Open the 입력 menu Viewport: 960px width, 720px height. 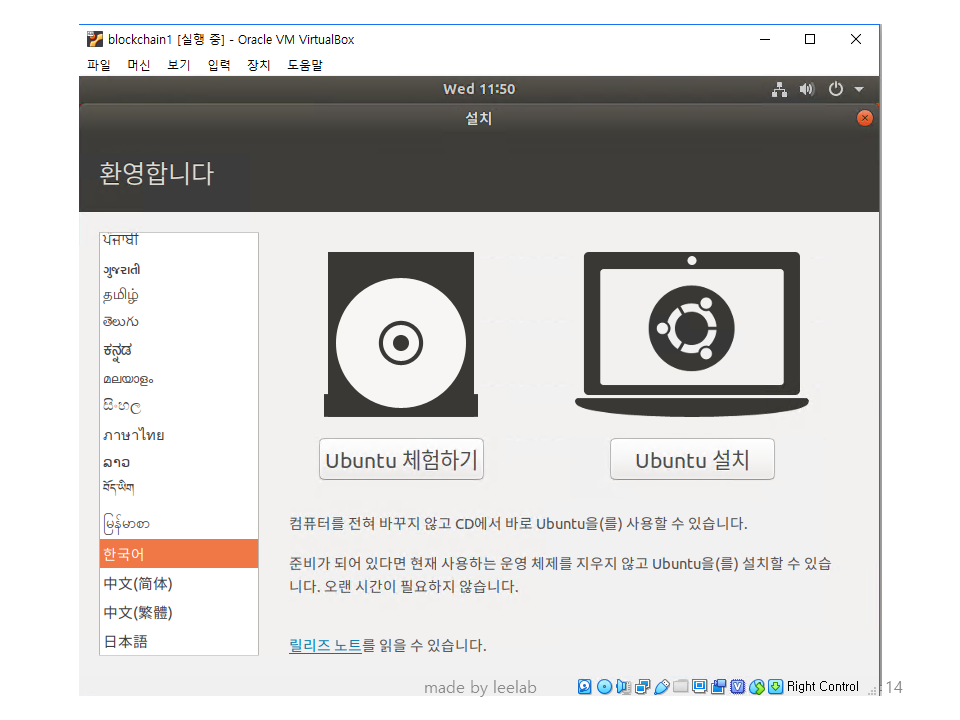point(219,65)
